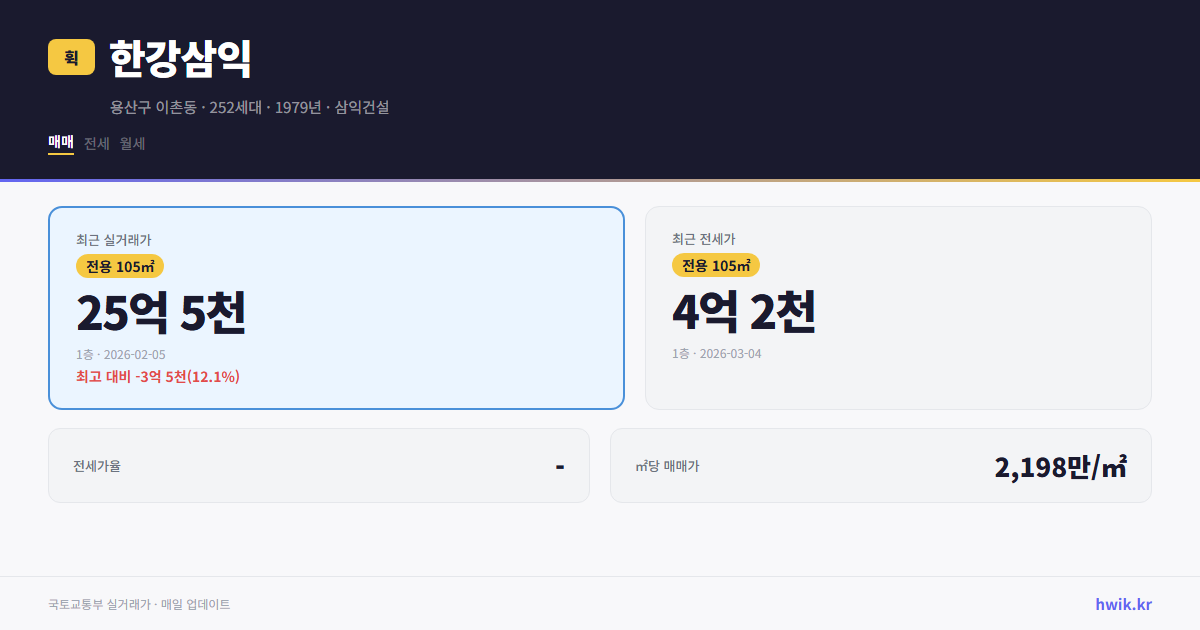The width and height of the screenshot is (1200, 630).
Task: Click the ㎡당 매매가 label icon area
Action: (667, 466)
